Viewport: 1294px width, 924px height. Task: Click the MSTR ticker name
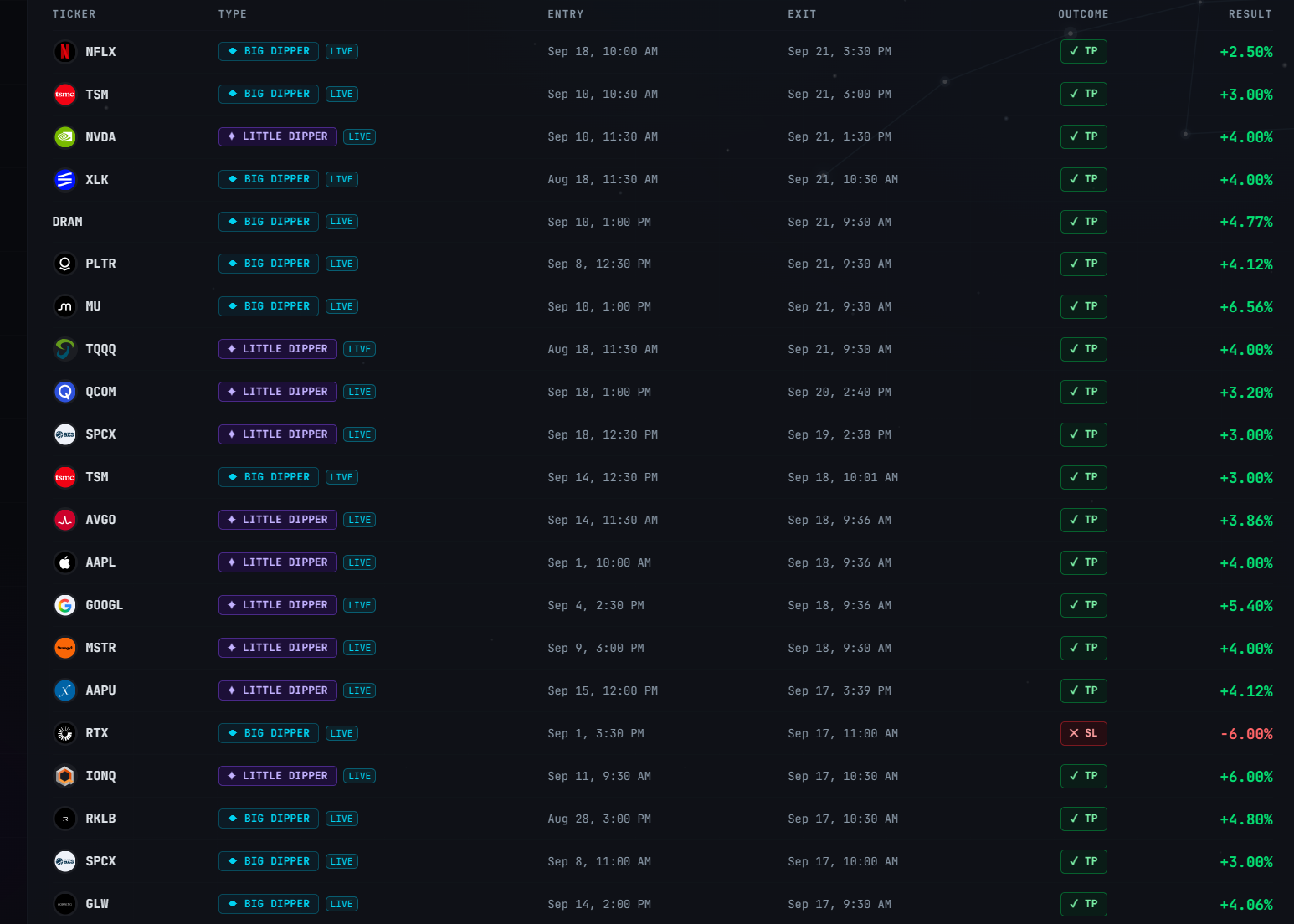[101, 648]
